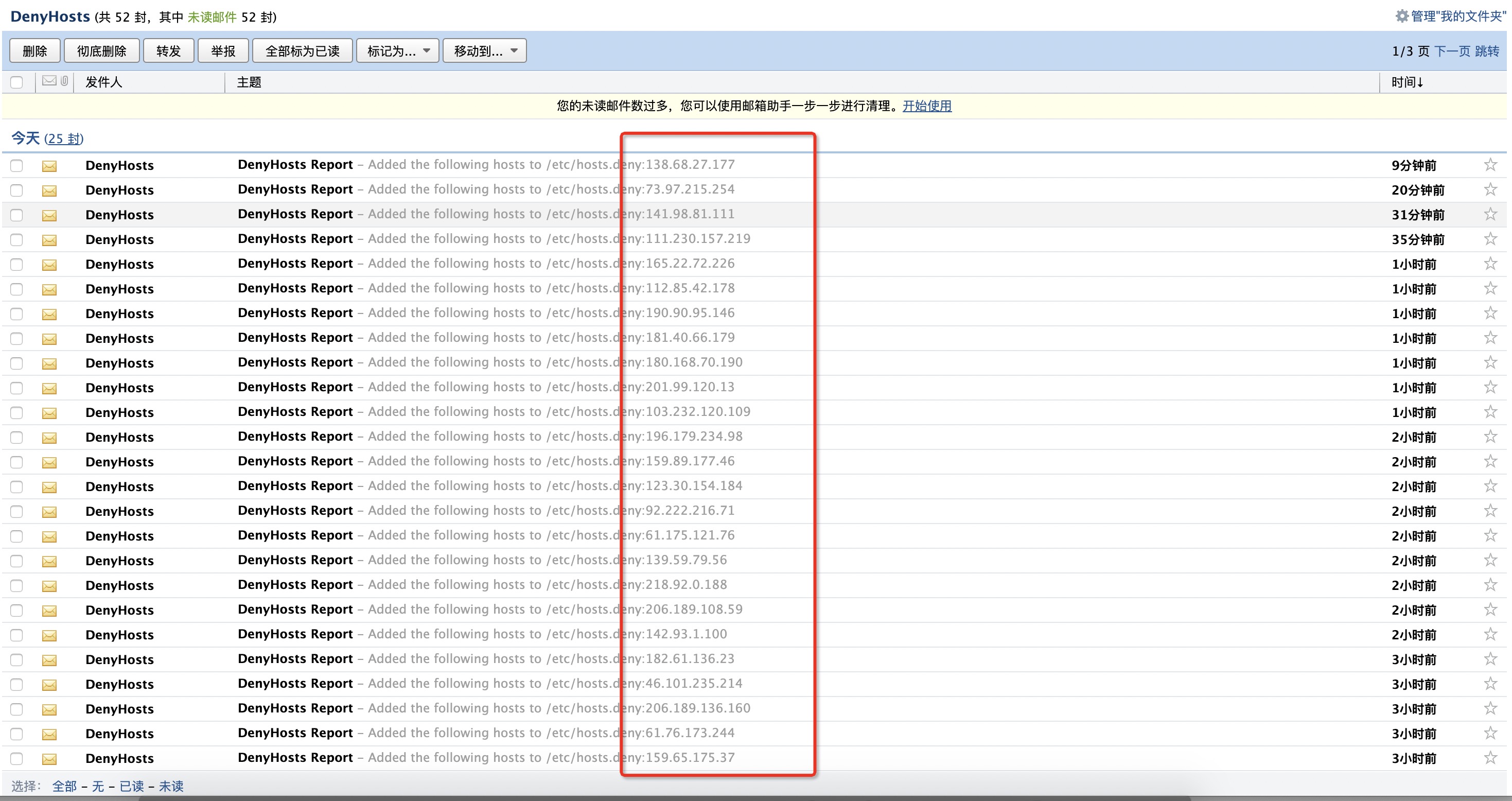Open the 标记为... dropdown
This screenshot has height=801, width=1512.
pos(397,51)
